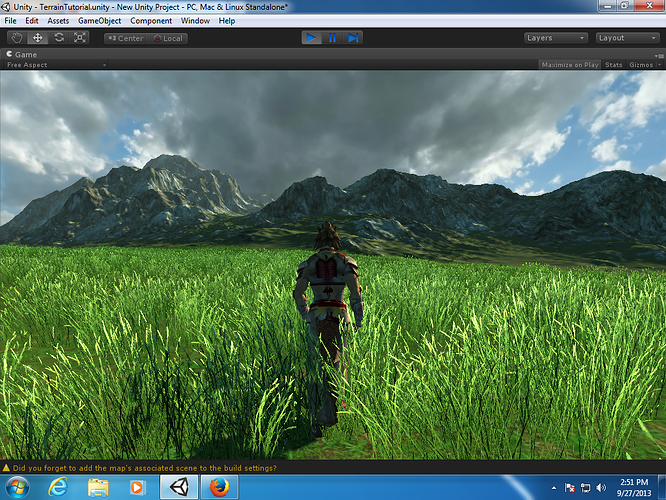Click the Unity taskbar icon

pos(179,487)
